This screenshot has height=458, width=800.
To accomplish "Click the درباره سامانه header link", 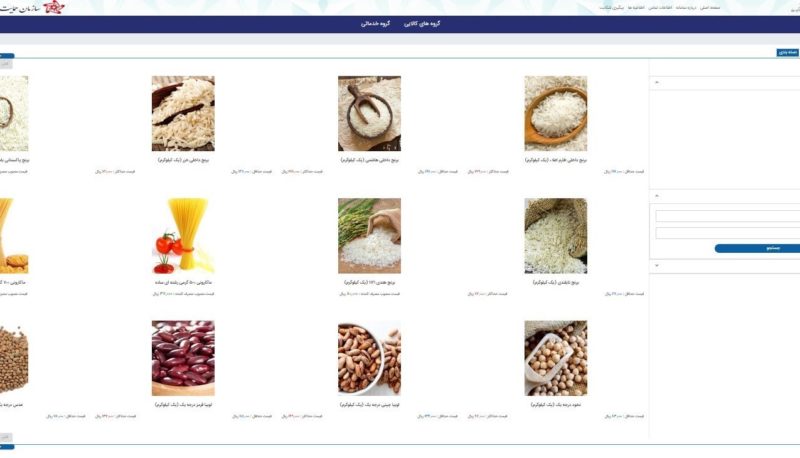I will 686,8.
